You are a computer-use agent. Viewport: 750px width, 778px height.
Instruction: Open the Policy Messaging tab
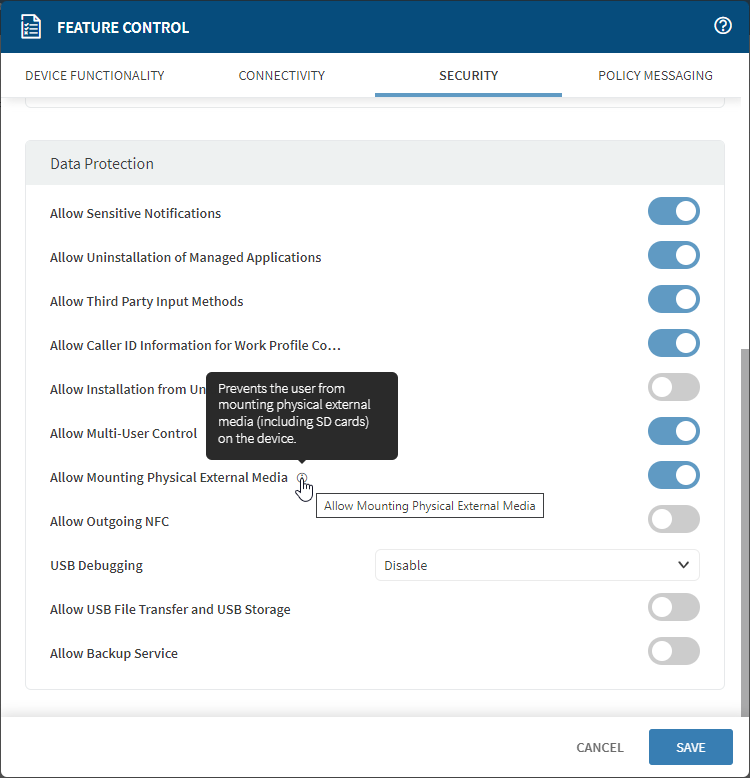(x=655, y=75)
